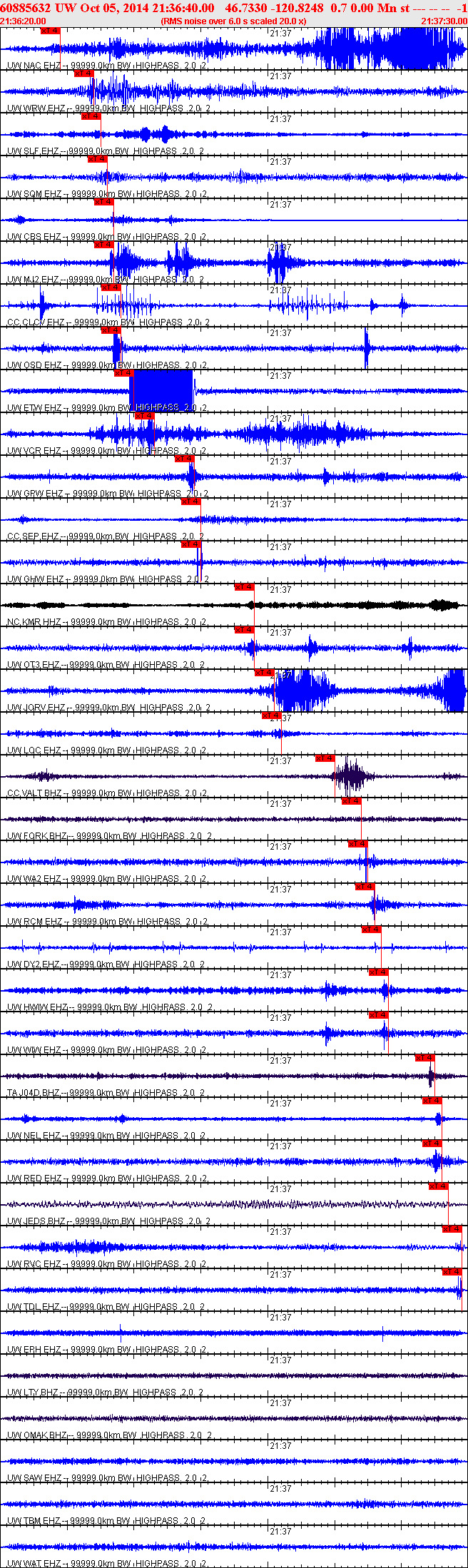This screenshot has height=1568, width=468.
Task: Select the UW WAT EHZ station label
Action: click(x=34, y=1564)
